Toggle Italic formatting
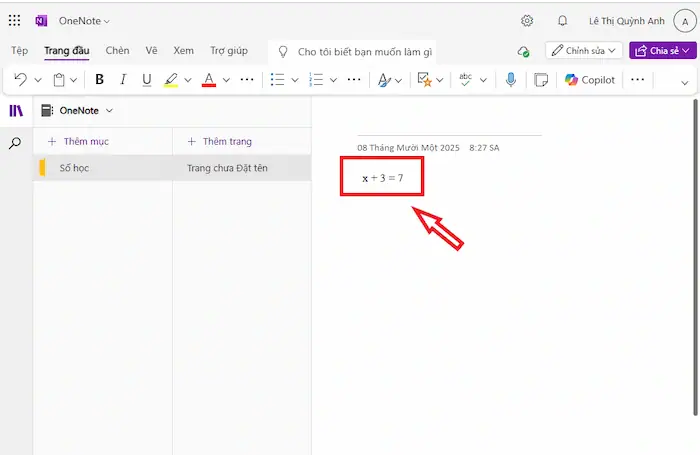This screenshot has width=700, height=455. pyautogui.click(x=123, y=80)
